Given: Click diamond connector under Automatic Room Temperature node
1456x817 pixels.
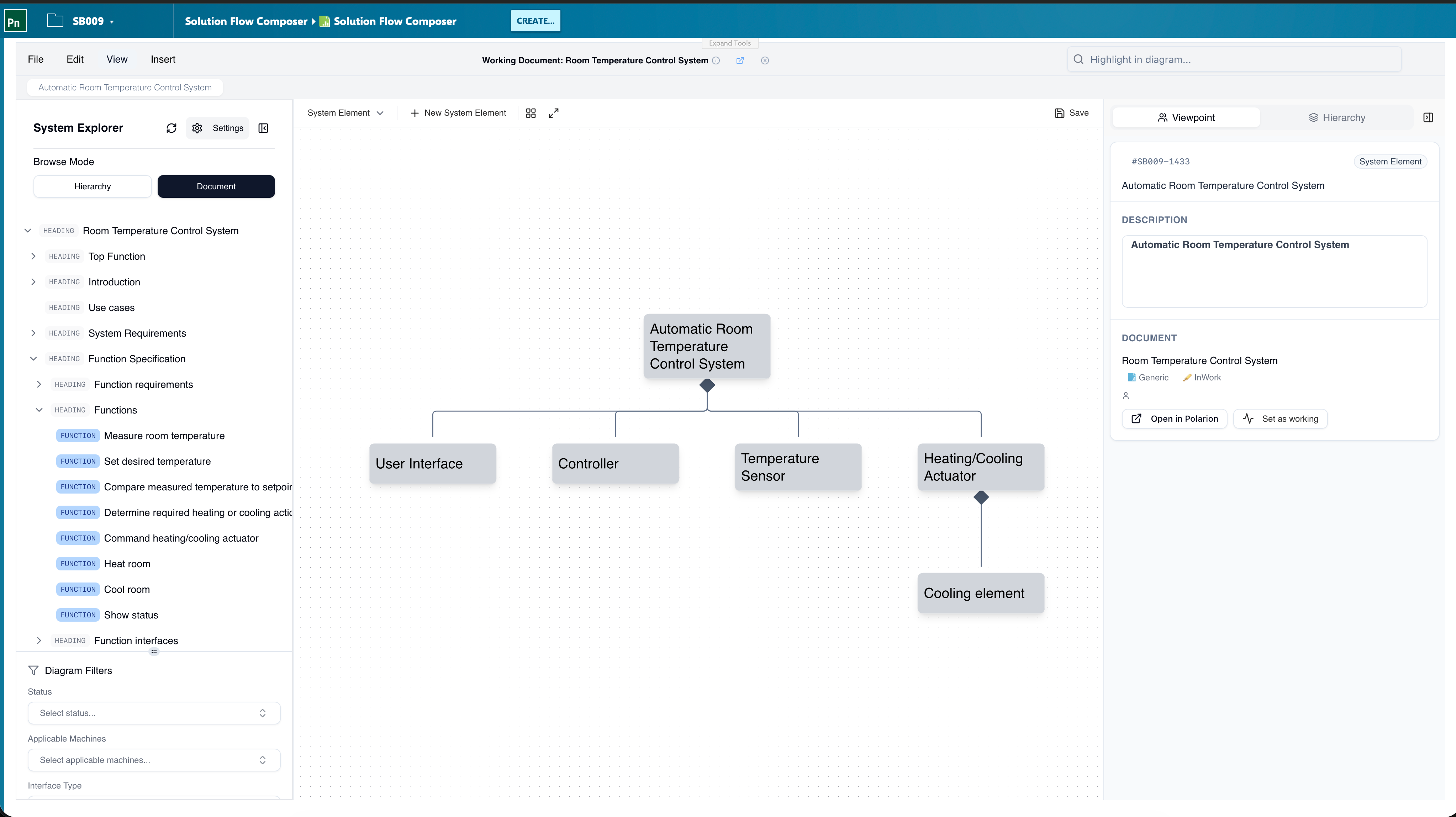Looking at the screenshot, I should tap(707, 386).
